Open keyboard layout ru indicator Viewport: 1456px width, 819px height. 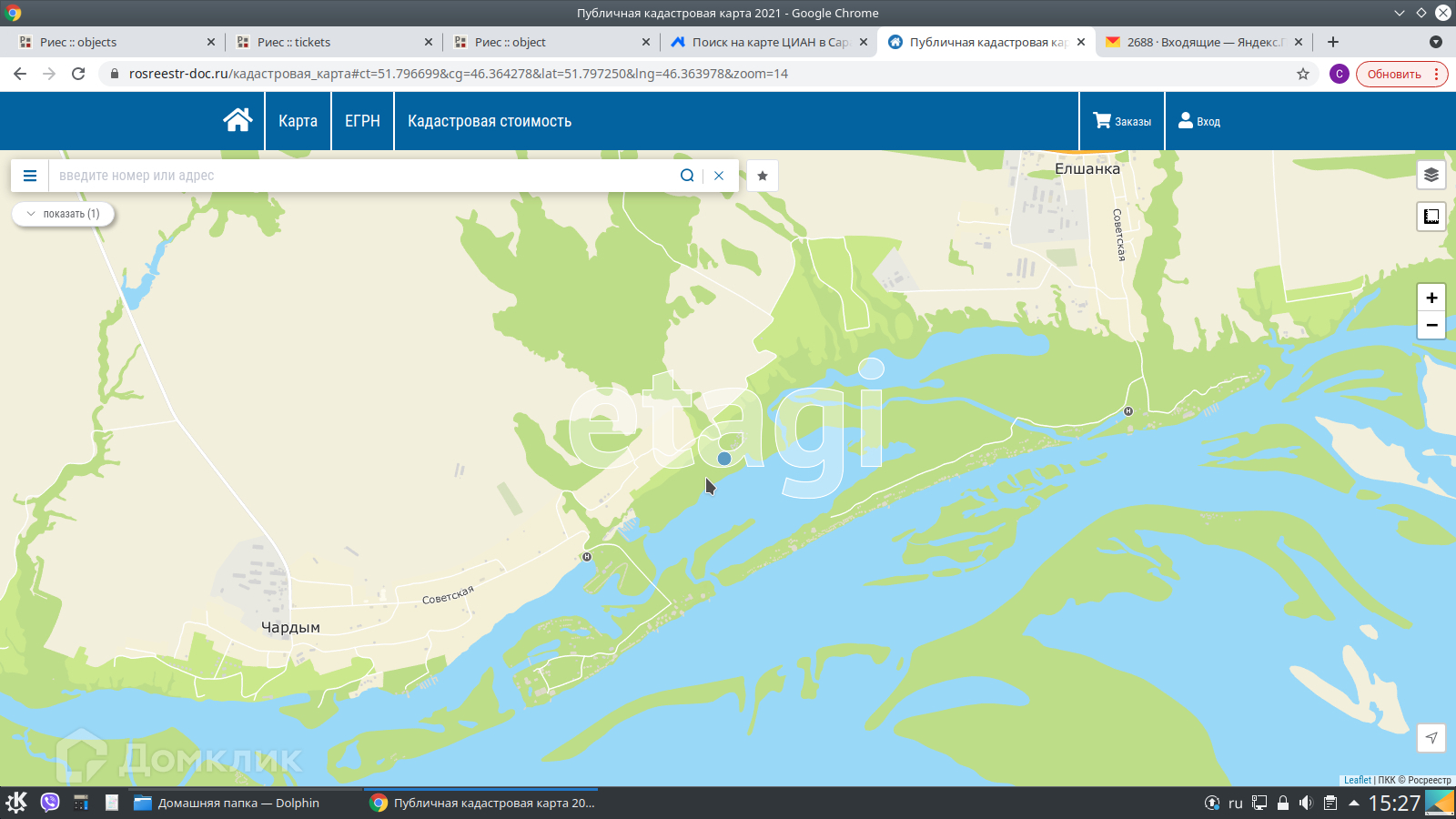click(1236, 803)
